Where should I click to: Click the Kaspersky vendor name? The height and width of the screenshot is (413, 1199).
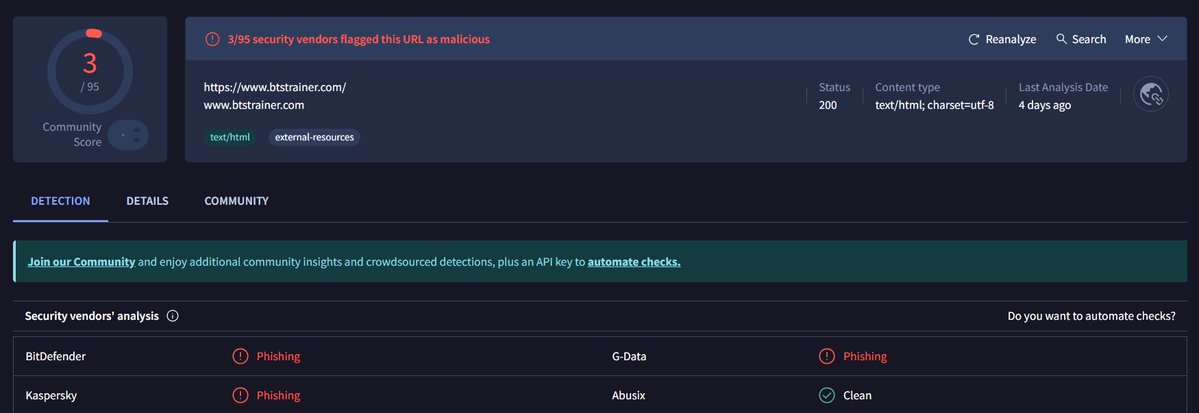[x=51, y=395]
